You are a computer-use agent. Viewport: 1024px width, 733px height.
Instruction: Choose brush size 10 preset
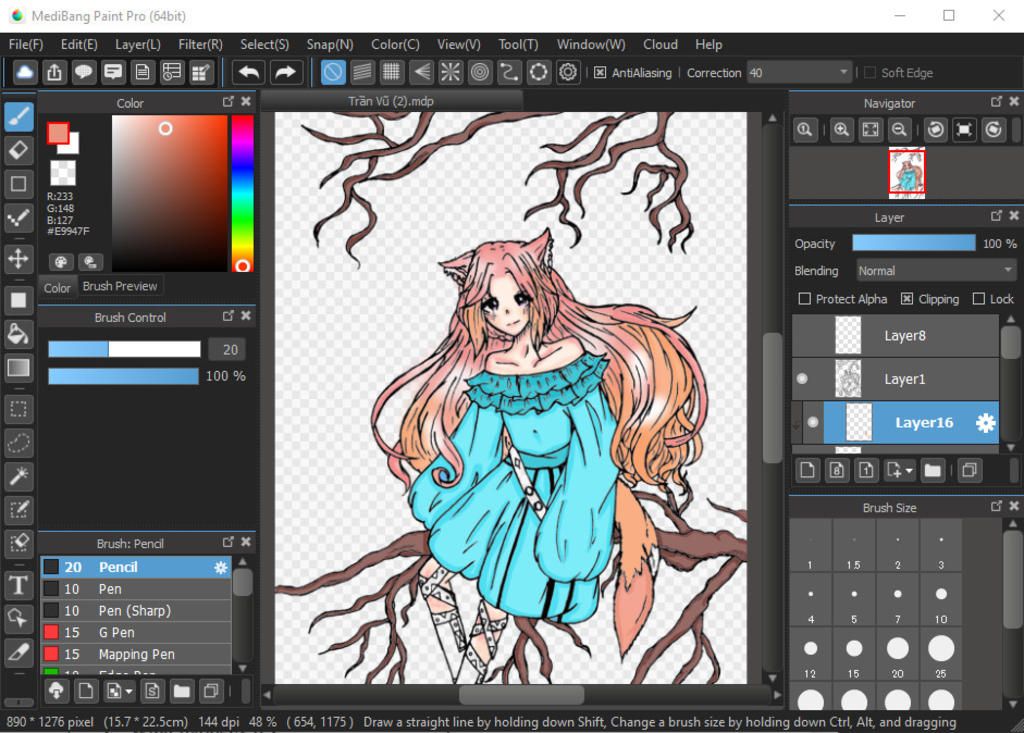pyautogui.click(x=941, y=600)
